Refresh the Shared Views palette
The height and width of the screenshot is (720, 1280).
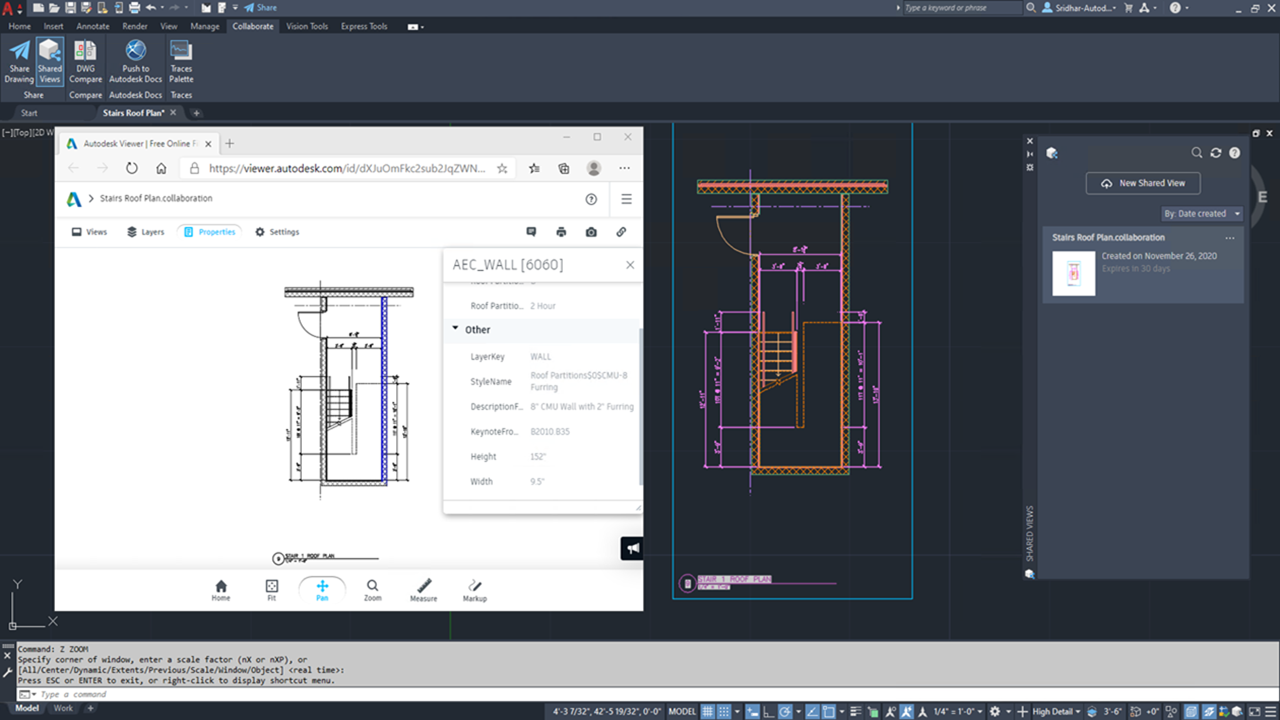click(x=1216, y=153)
